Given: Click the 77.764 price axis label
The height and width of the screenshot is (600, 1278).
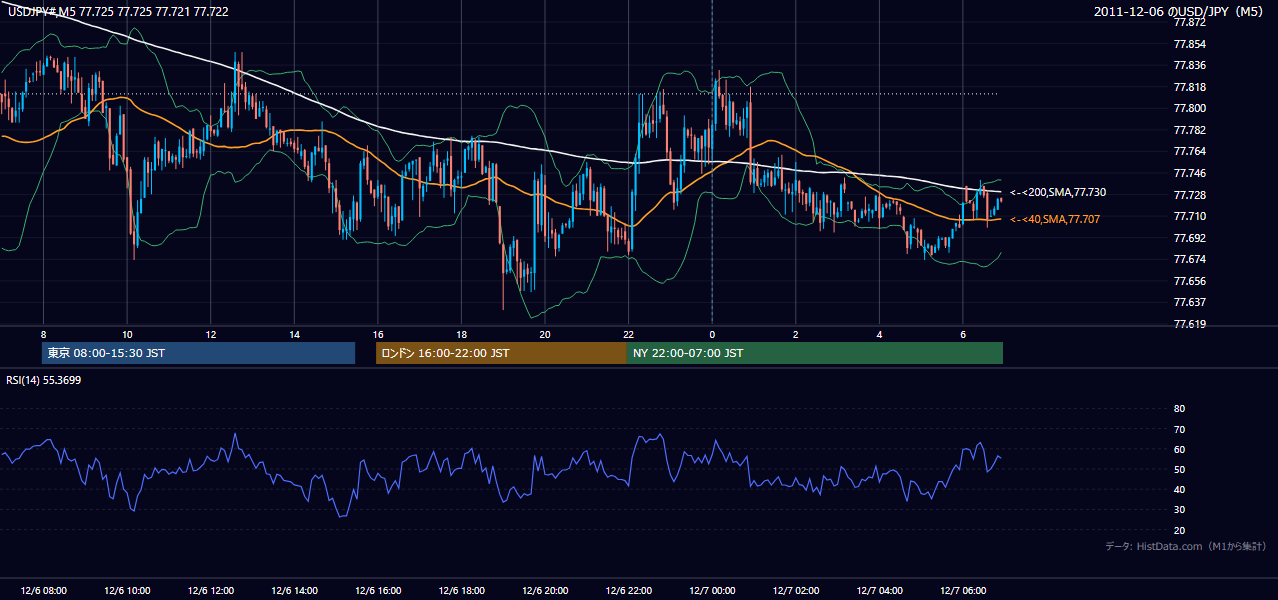Looking at the screenshot, I should point(1192,151).
